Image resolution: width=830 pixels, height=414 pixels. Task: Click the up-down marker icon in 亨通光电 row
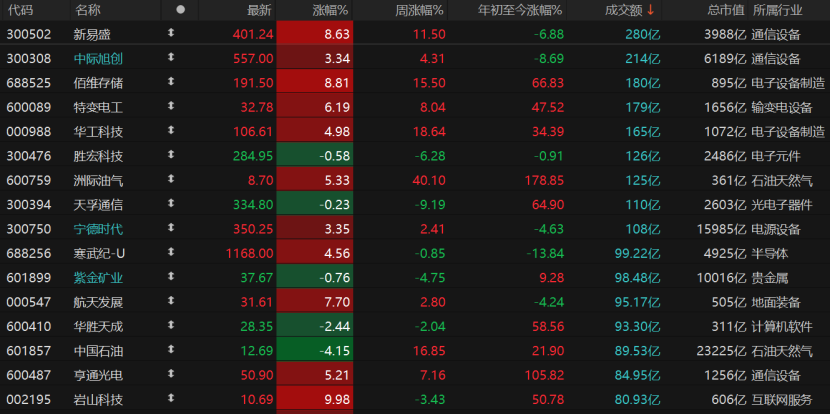(170, 374)
